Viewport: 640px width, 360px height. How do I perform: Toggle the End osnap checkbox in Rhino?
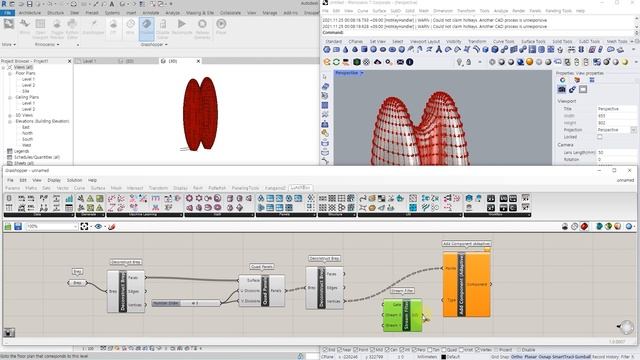click(x=325, y=350)
